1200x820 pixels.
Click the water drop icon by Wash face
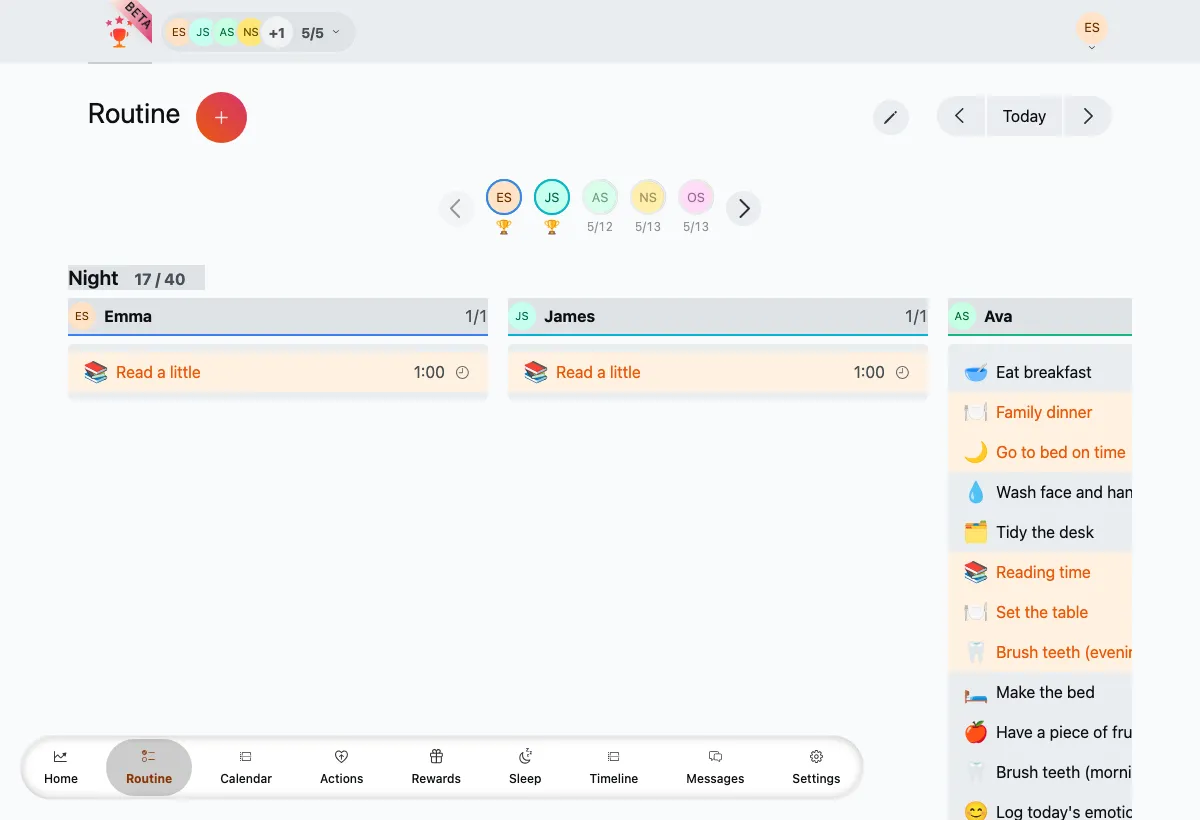coord(976,492)
